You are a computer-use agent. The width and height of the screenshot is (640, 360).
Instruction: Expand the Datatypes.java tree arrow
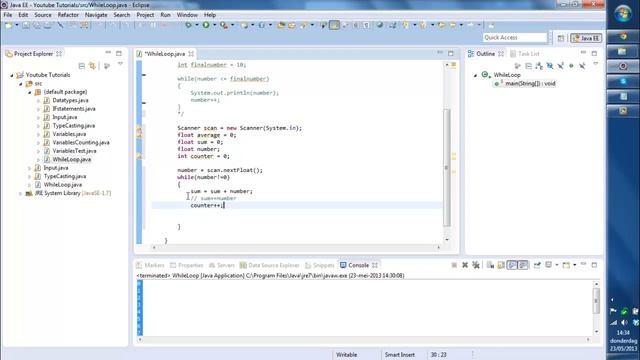click(38, 100)
